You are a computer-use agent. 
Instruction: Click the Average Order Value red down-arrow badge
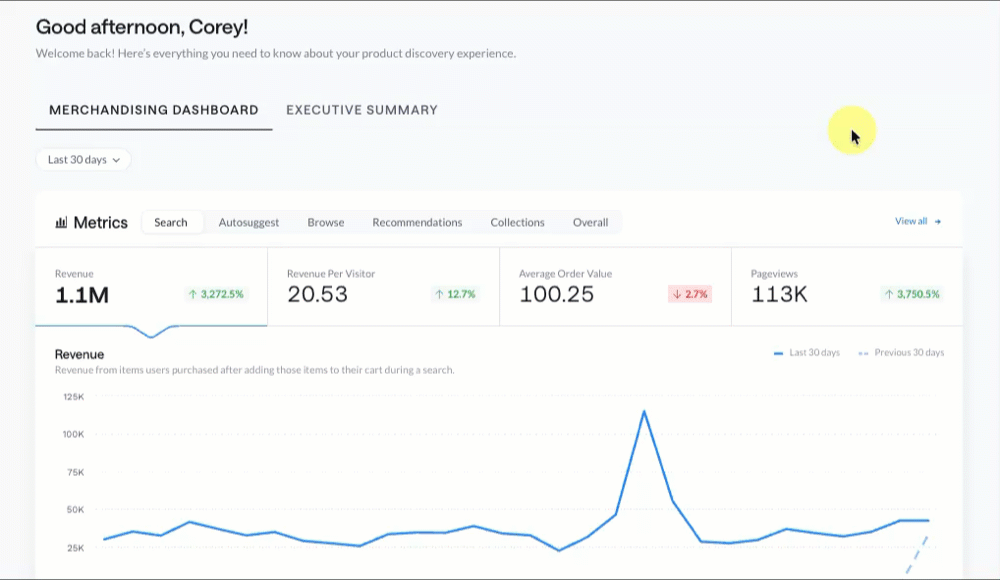(x=690, y=294)
